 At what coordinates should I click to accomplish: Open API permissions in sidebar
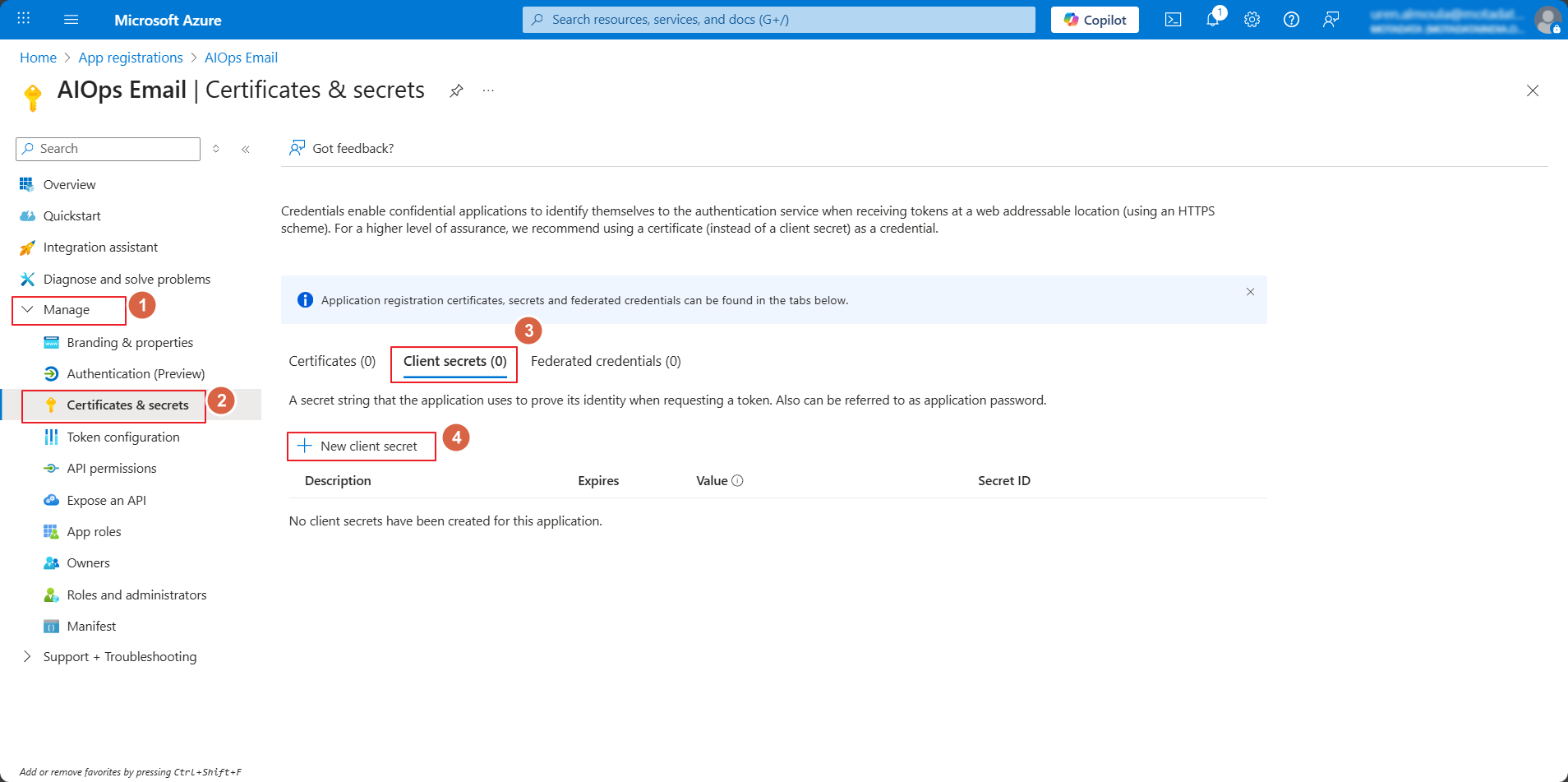pos(112,469)
